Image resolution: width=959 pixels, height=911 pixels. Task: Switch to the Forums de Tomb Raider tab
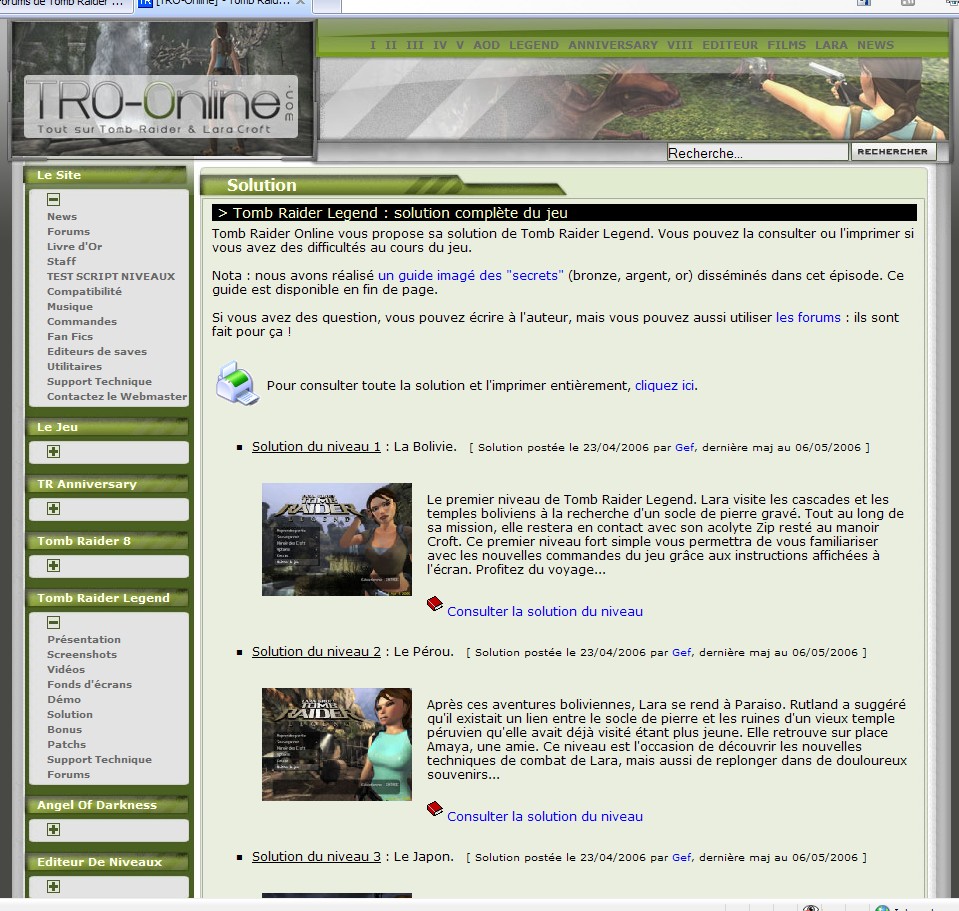tap(64, 5)
